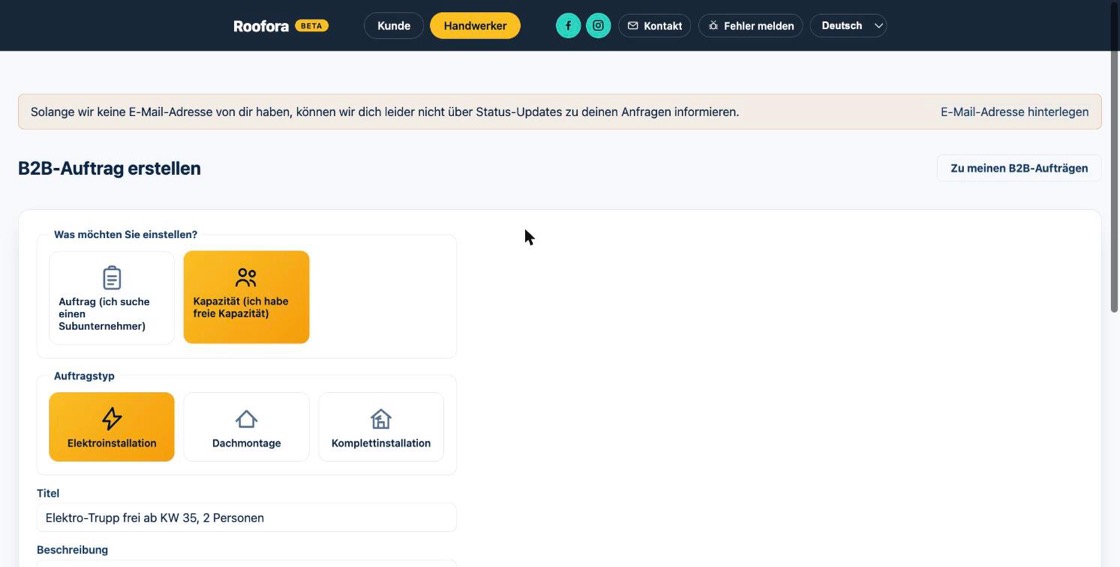The height and width of the screenshot is (567, 1120).
Task: Choose Komplettinstallation as Auftragstyp
Action: 381,427
